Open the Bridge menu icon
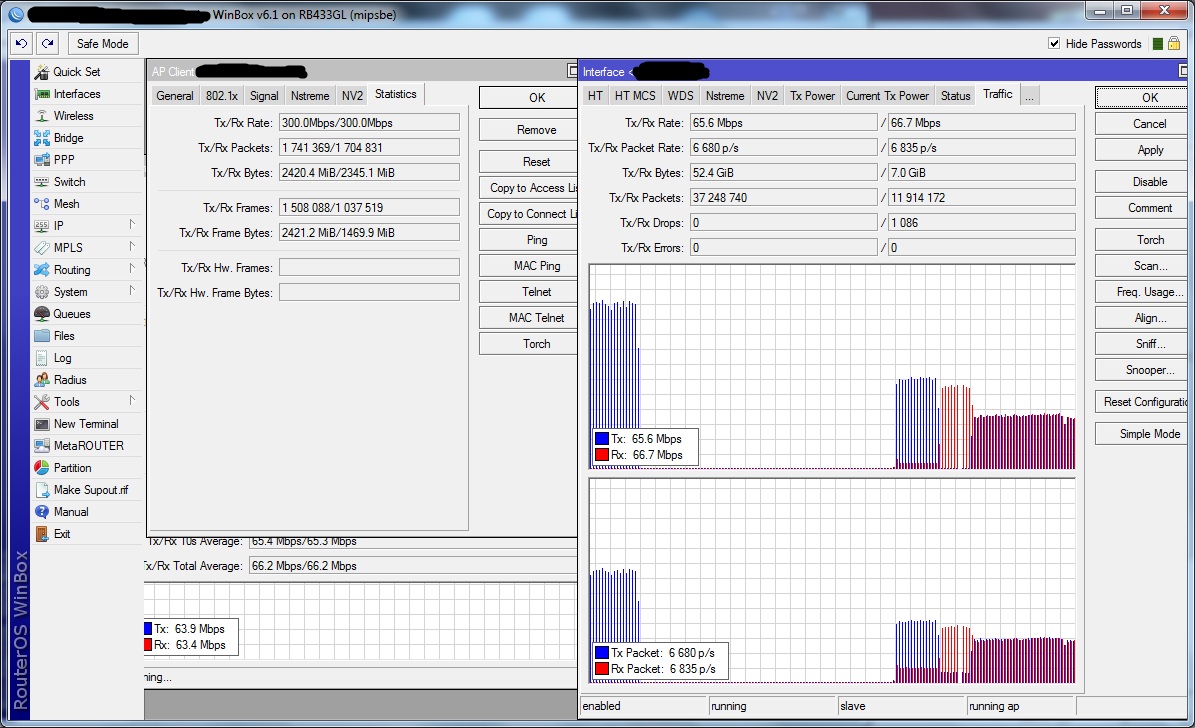Screen dimensions: 1195x728 (42, 138)
